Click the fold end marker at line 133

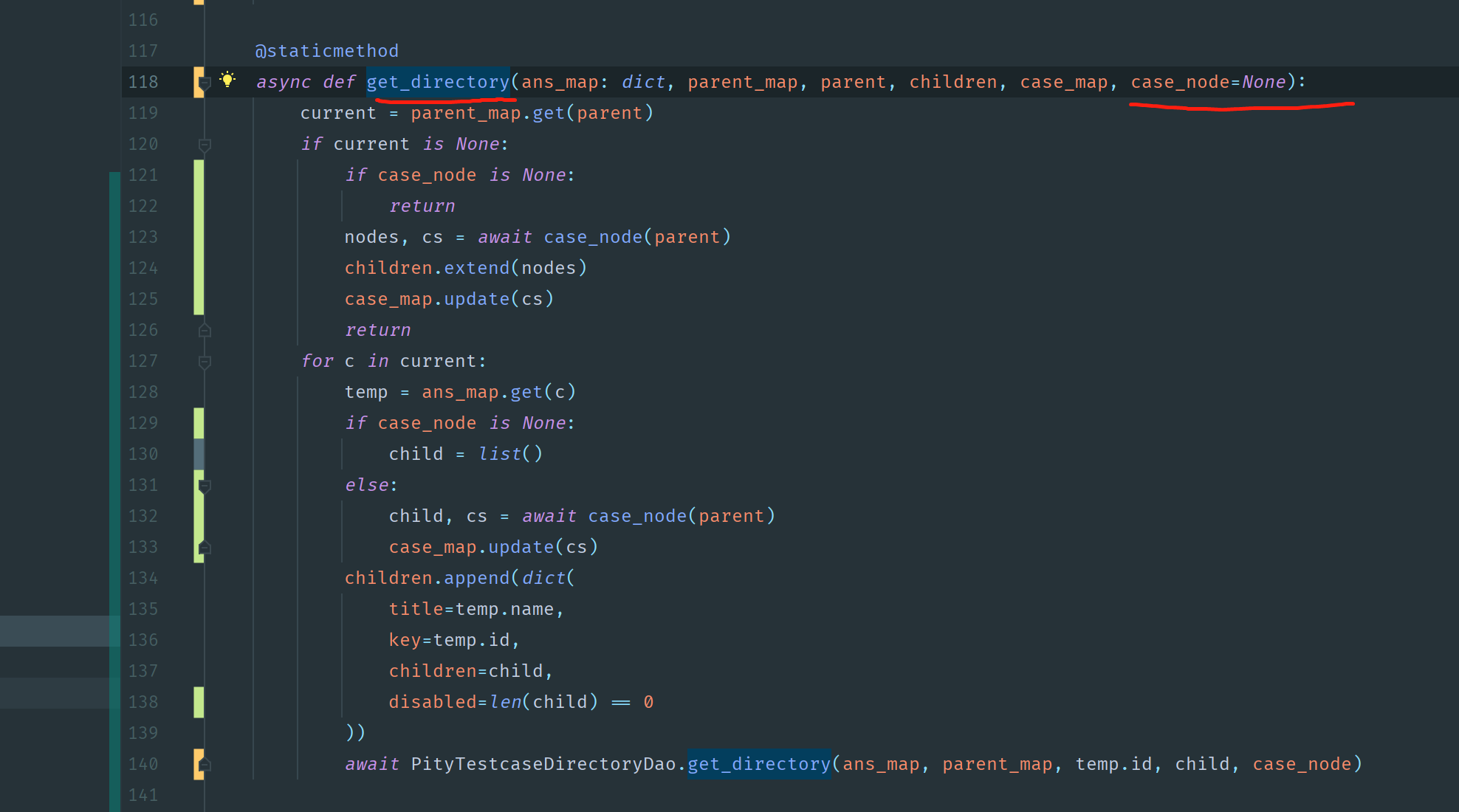click(205, 547)
